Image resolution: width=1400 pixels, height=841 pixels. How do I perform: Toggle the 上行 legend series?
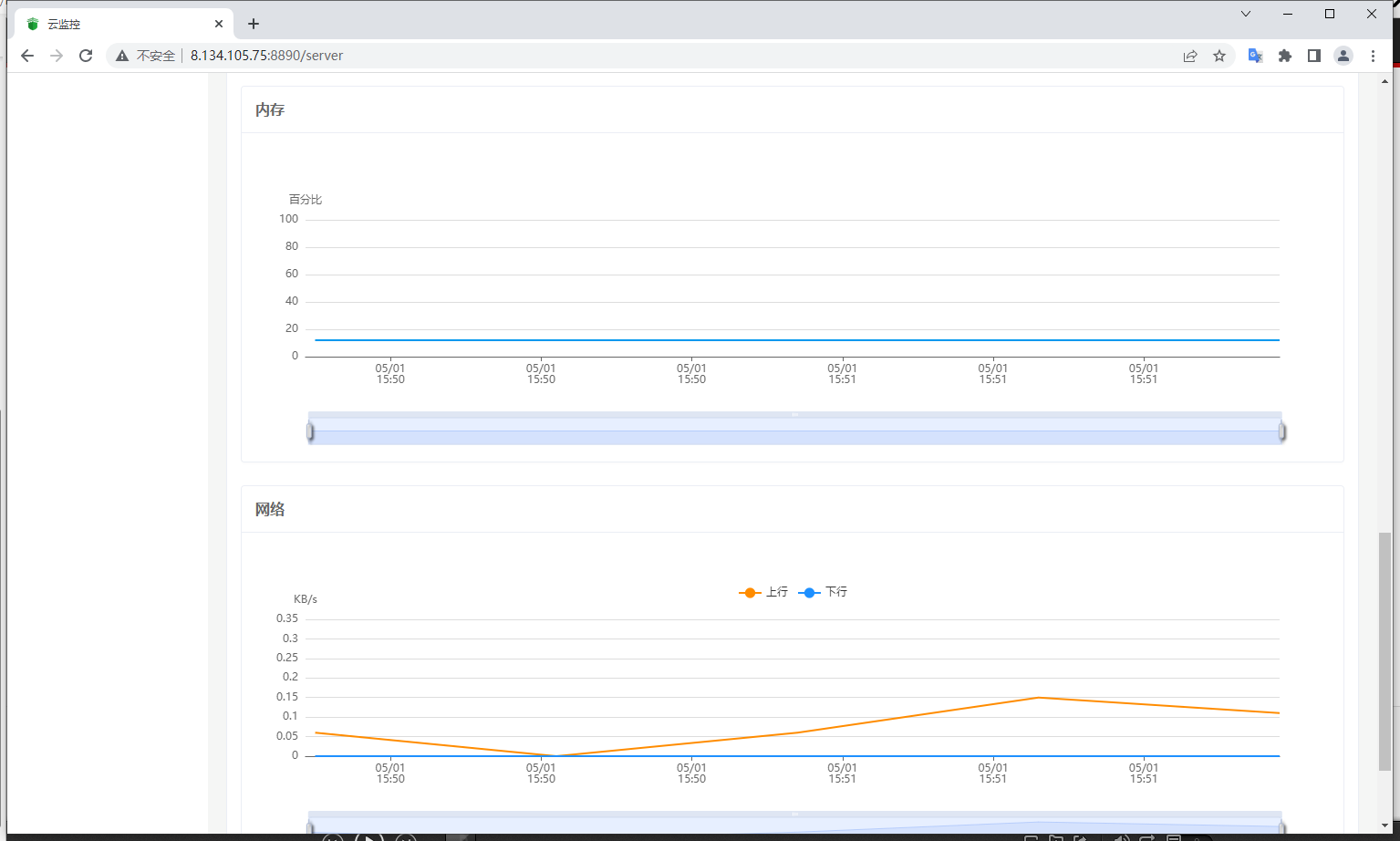point(763,592)
